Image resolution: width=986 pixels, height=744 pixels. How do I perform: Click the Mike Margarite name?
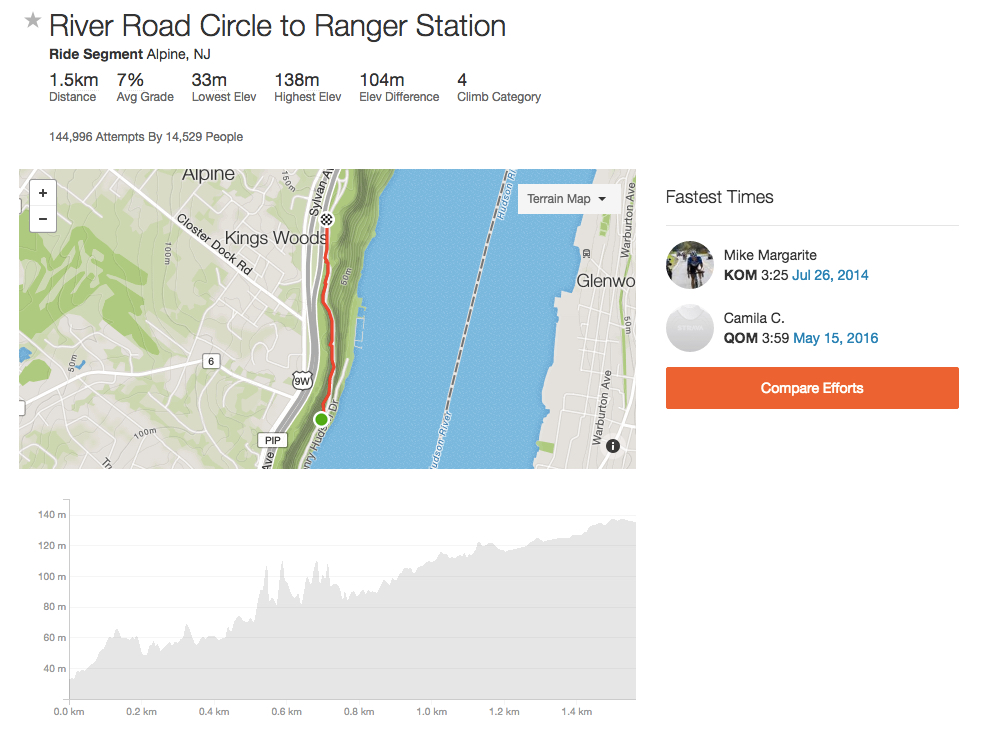pyautogui.click(x=770, y=256)
